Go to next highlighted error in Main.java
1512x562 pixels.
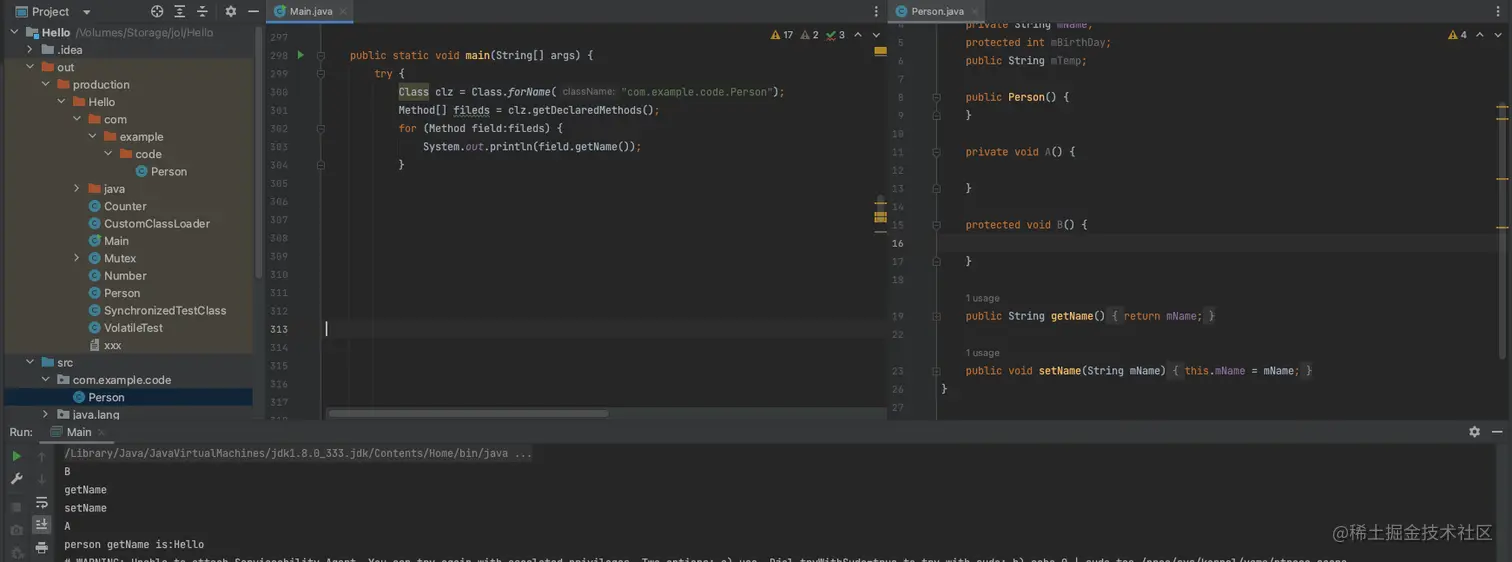(876, 35)
